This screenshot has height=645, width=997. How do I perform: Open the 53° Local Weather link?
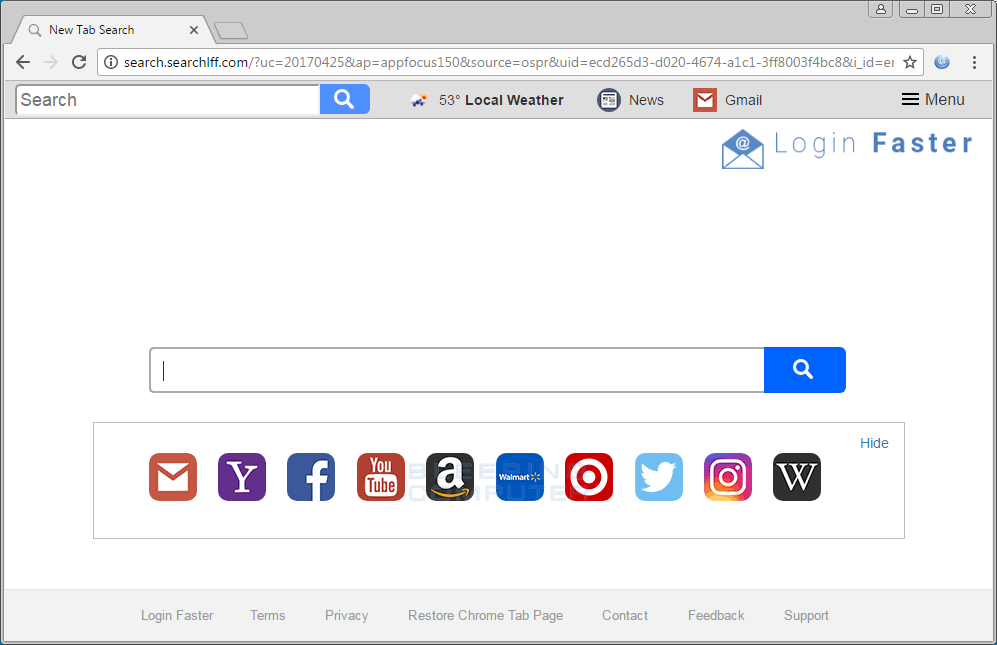[501, 100]
